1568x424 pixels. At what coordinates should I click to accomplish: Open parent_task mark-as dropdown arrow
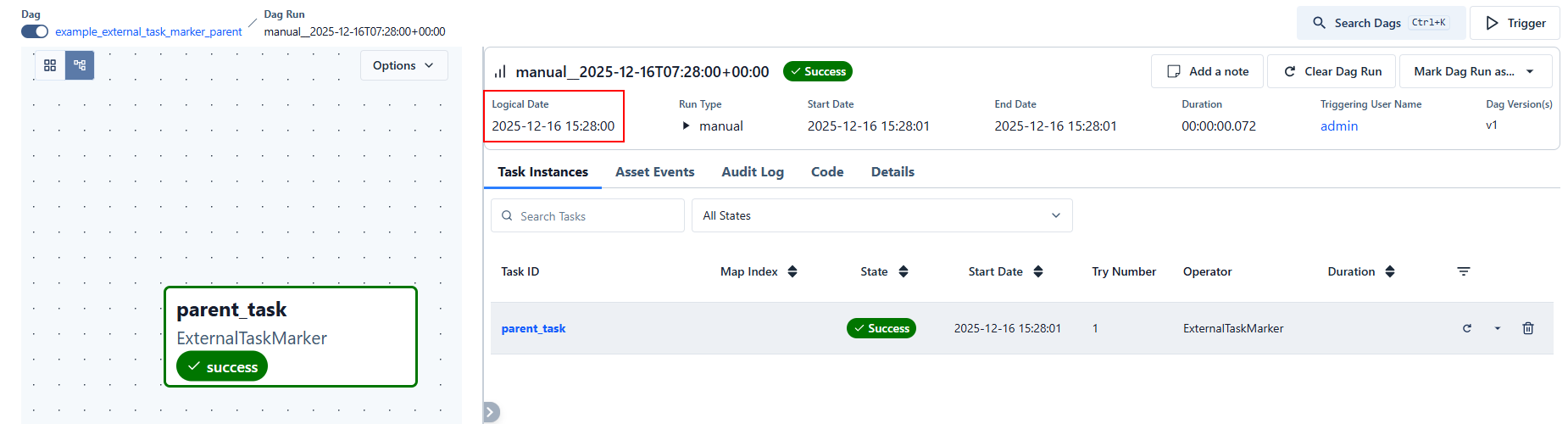1498,328
